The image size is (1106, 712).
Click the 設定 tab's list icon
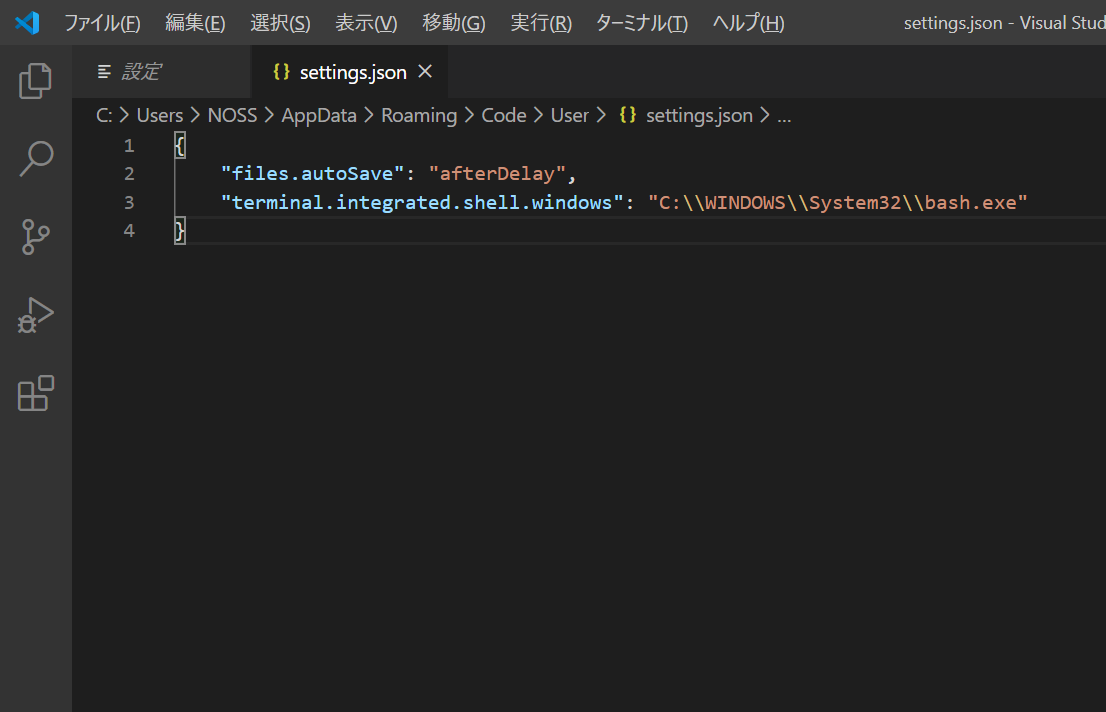pyautogui.click(x=103, y=71)
